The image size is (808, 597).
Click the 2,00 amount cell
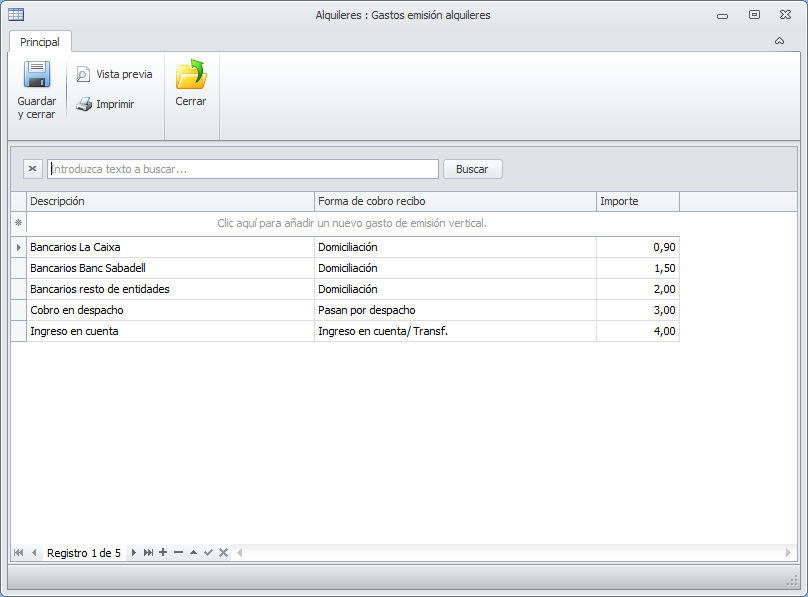coord(638,289)
